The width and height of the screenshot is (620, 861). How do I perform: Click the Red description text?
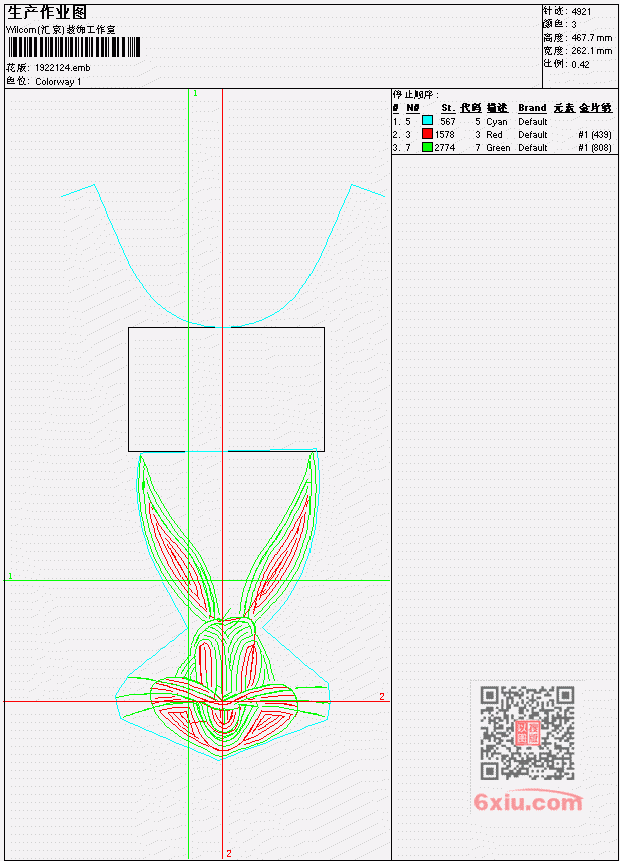click(x=494, y=135)
